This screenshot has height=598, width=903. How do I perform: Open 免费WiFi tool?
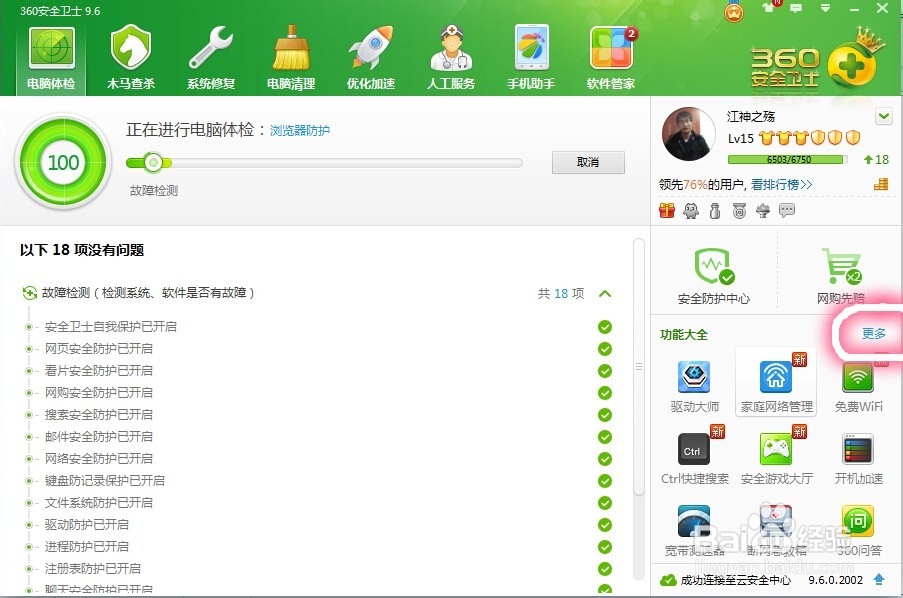click(859, 386)
